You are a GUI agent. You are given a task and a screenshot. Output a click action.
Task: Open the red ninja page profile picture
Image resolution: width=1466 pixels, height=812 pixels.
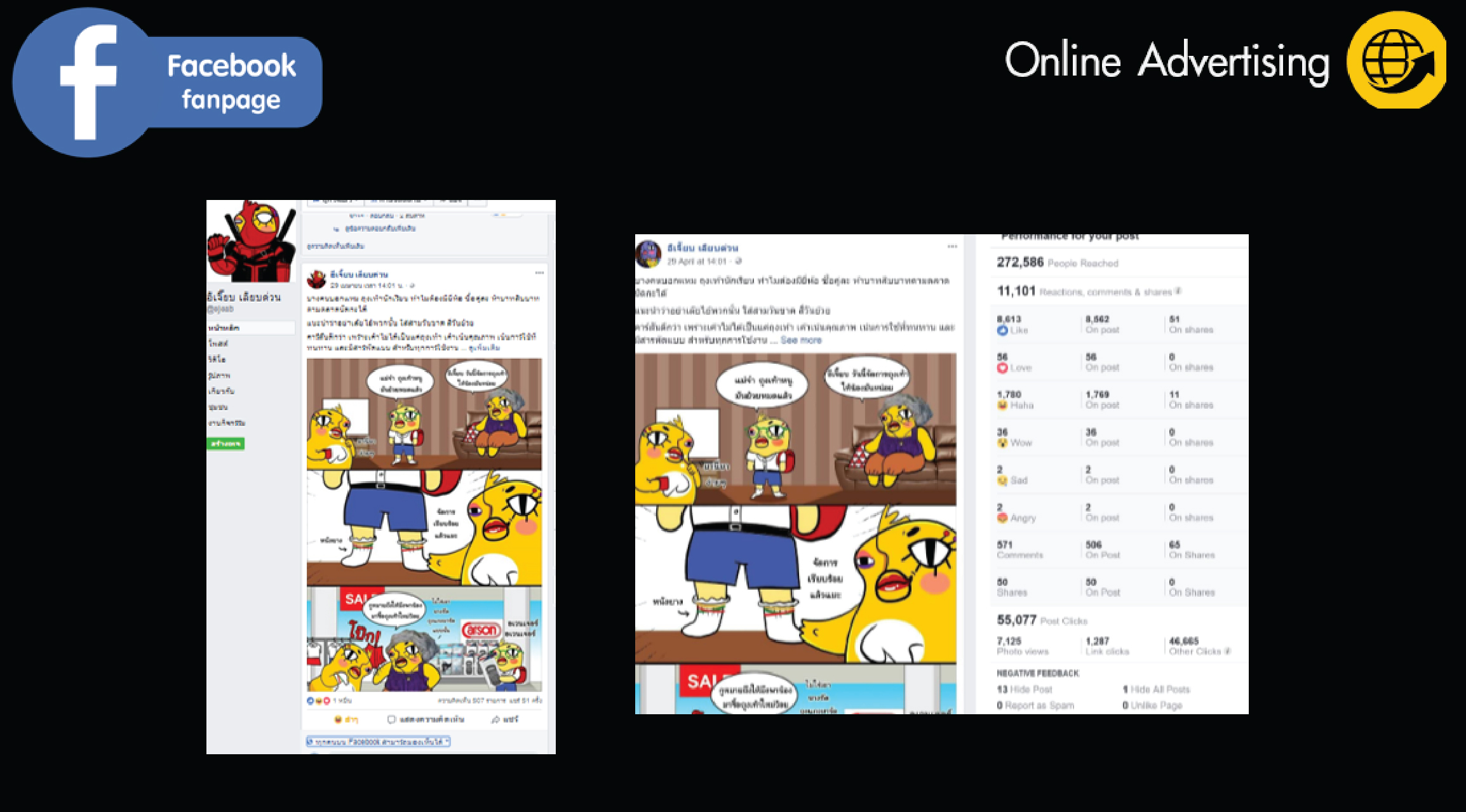pos(252,241)
